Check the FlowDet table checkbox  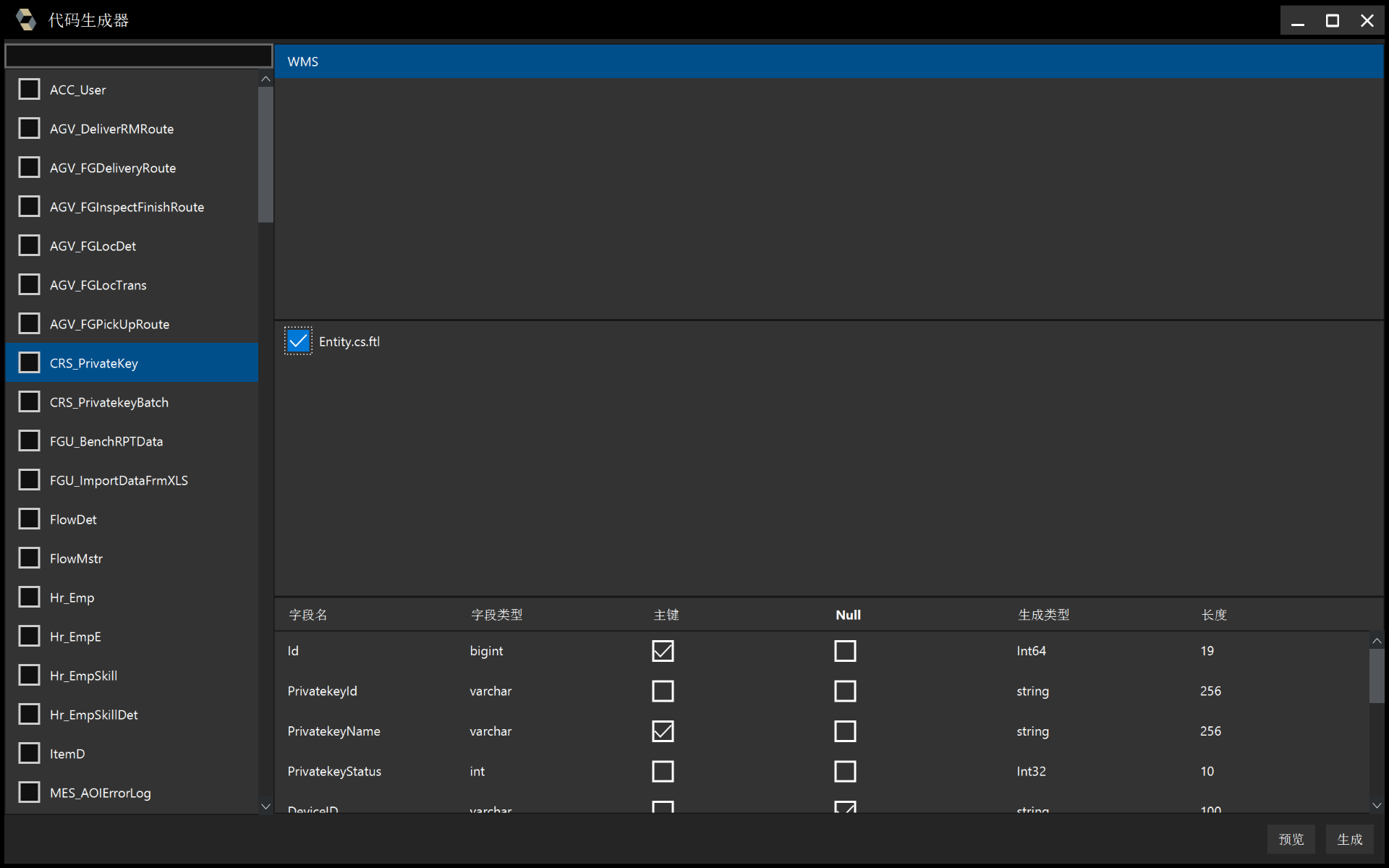click(30, 519)
